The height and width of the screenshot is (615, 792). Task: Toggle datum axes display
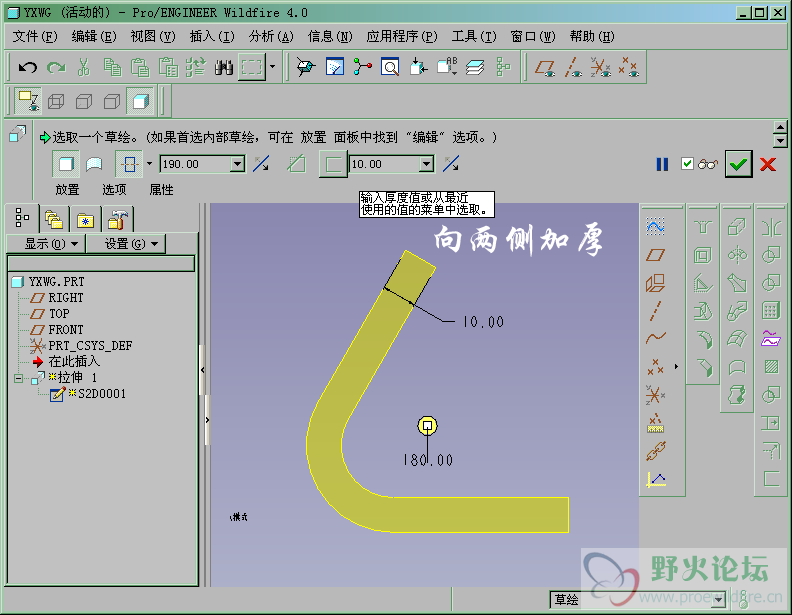click(573, 67)
